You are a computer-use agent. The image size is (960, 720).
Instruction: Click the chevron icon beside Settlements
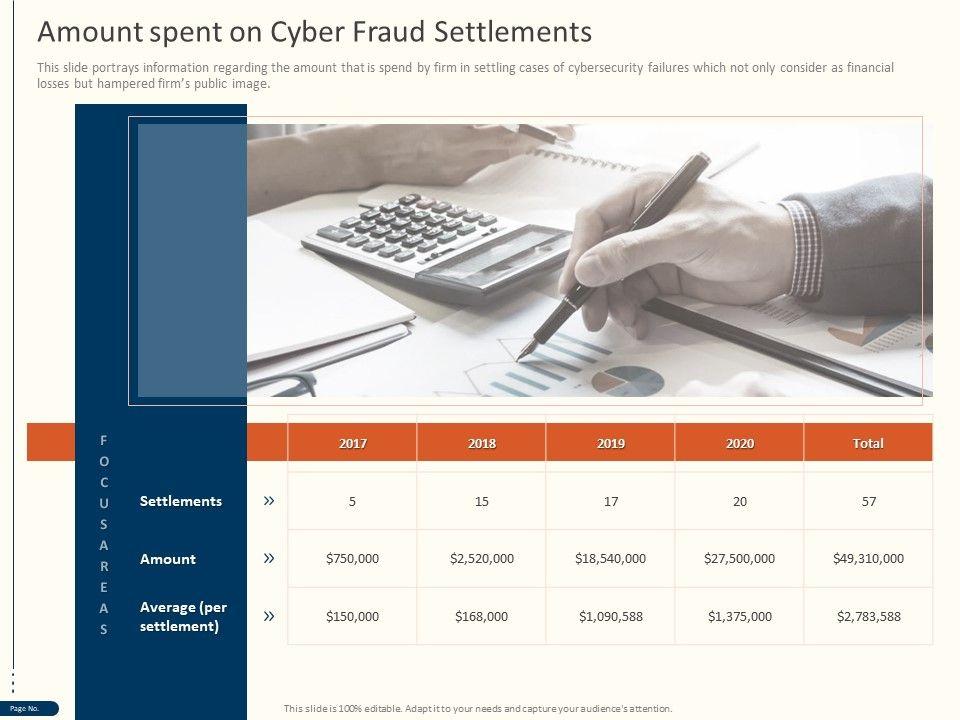tap(269, 501)
